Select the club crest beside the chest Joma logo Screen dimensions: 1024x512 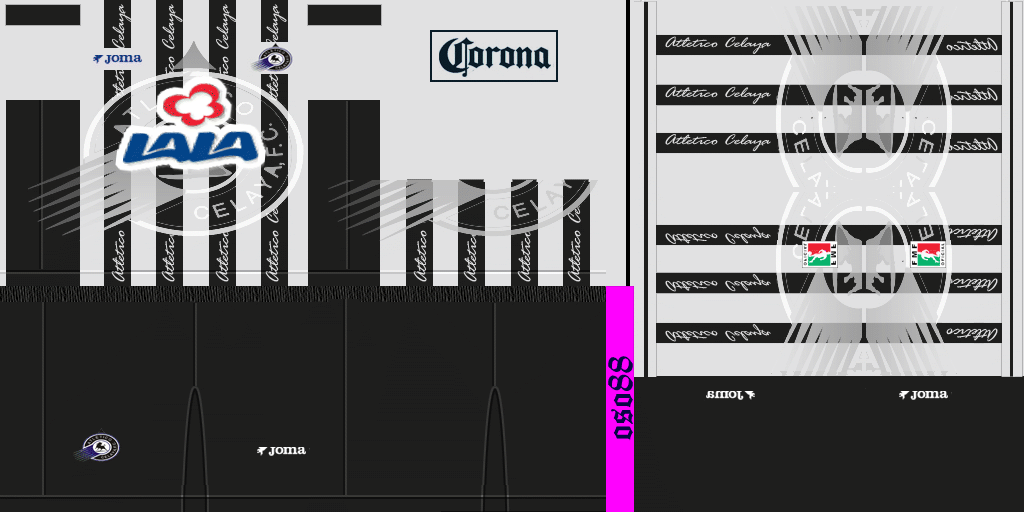point(272,59)
